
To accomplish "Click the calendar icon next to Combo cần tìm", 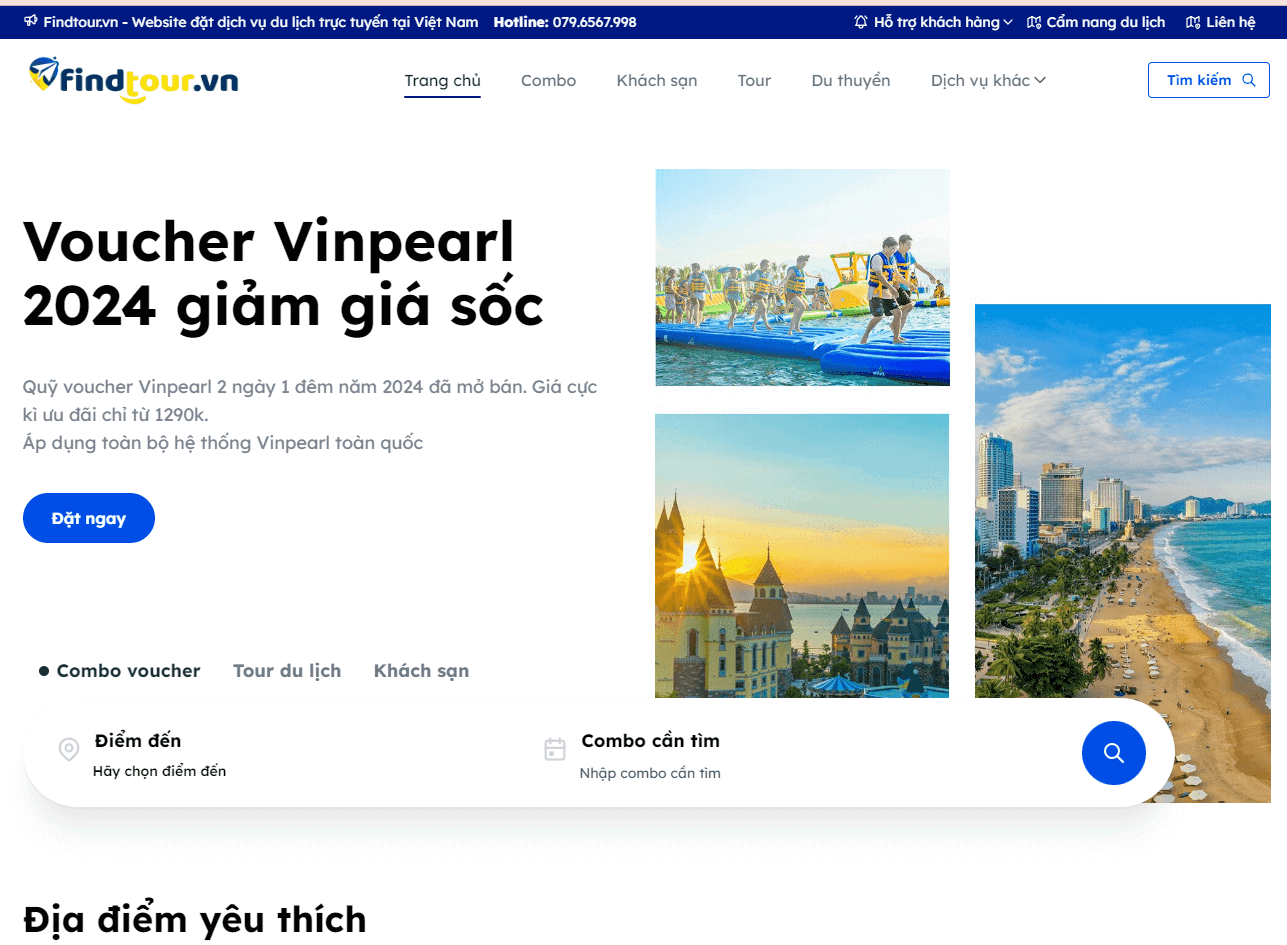I will click(x=554, y=749).
